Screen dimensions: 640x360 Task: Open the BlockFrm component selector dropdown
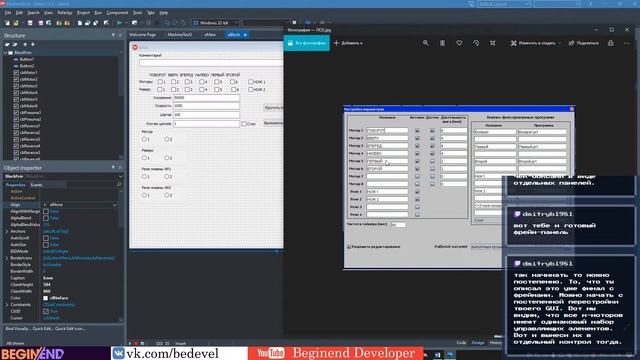(x=120, y=176)
